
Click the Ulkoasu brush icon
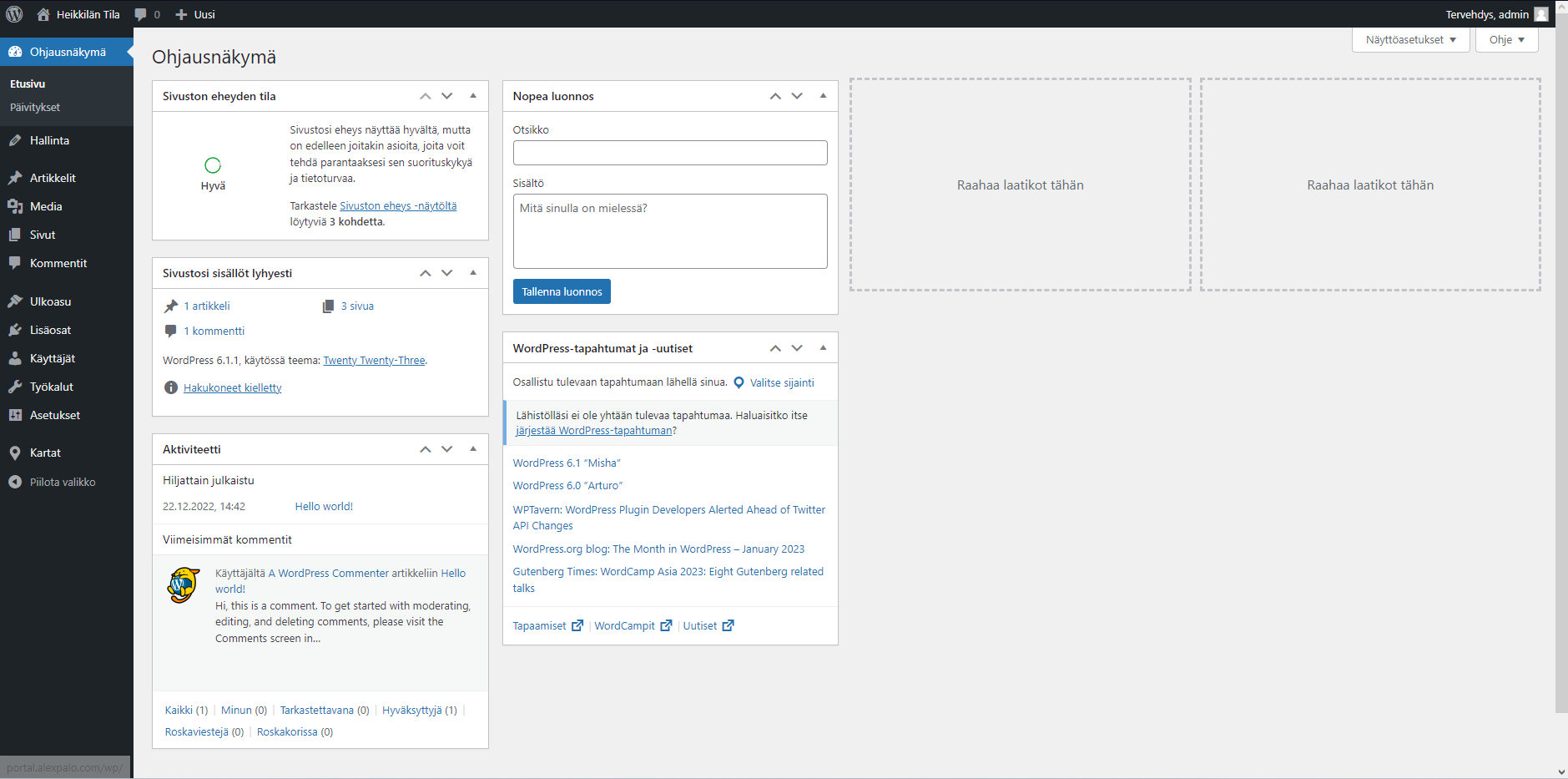pos(15,301)
